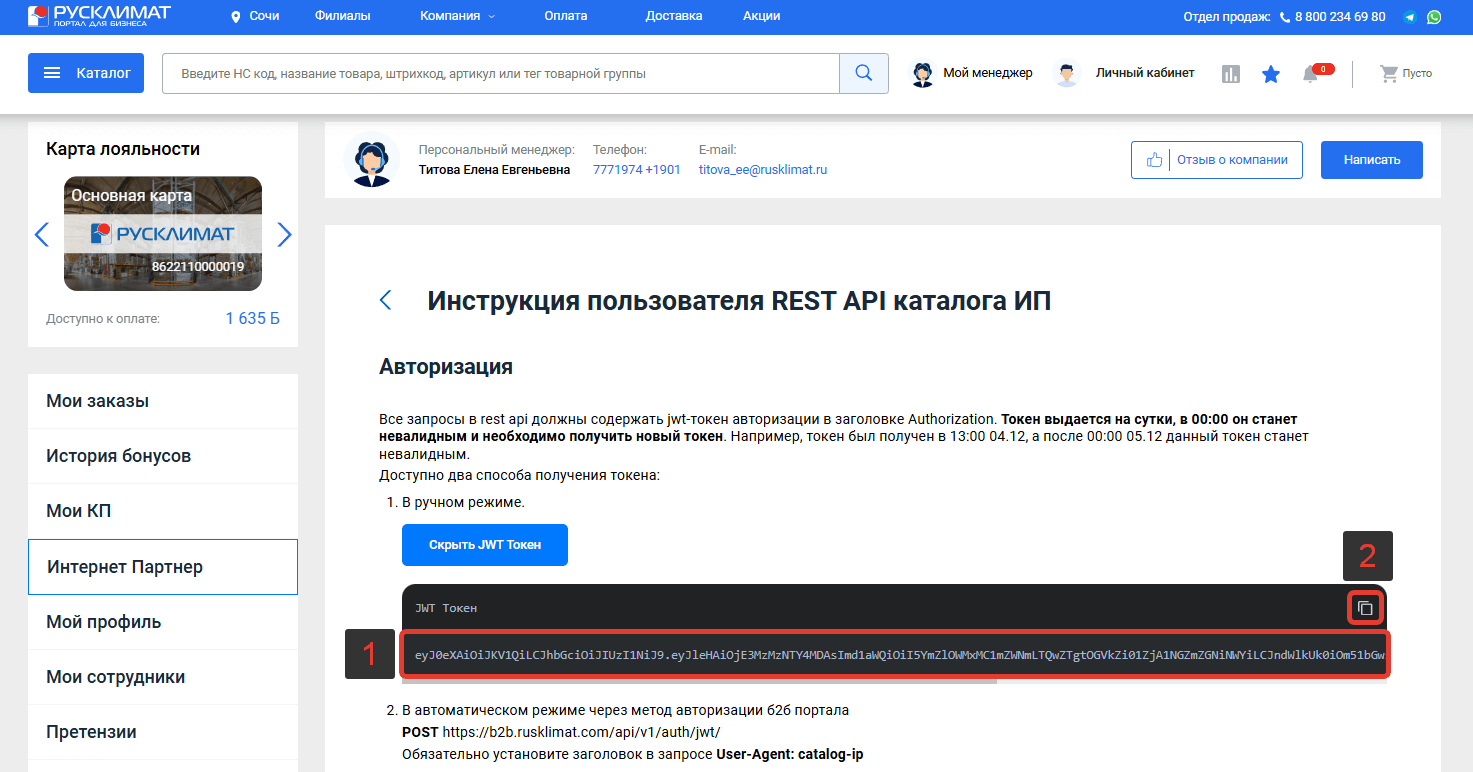Click the Титова Елена Евгеньевна name
This screenshot has width=1473, height=772.
[x=494, y=170]
